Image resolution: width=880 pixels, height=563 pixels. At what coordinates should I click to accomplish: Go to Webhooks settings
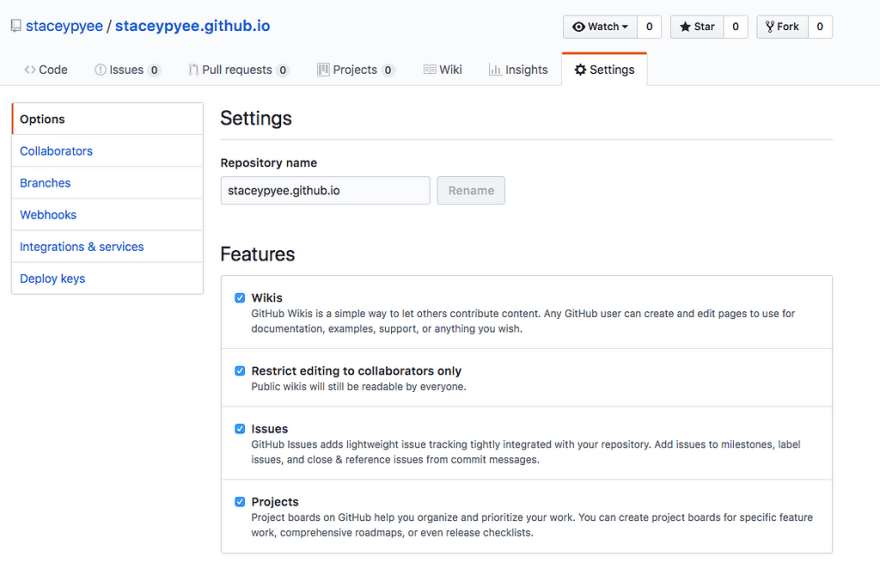click(107, 215)
